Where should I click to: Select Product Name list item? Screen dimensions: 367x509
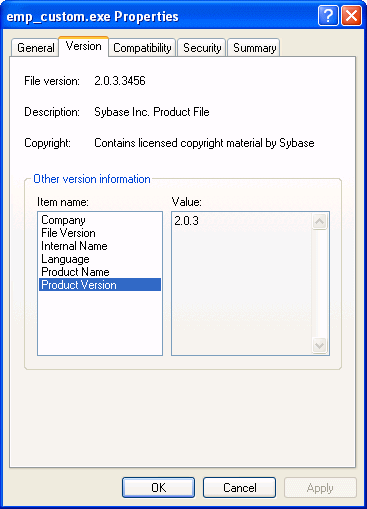pos(100,272)
